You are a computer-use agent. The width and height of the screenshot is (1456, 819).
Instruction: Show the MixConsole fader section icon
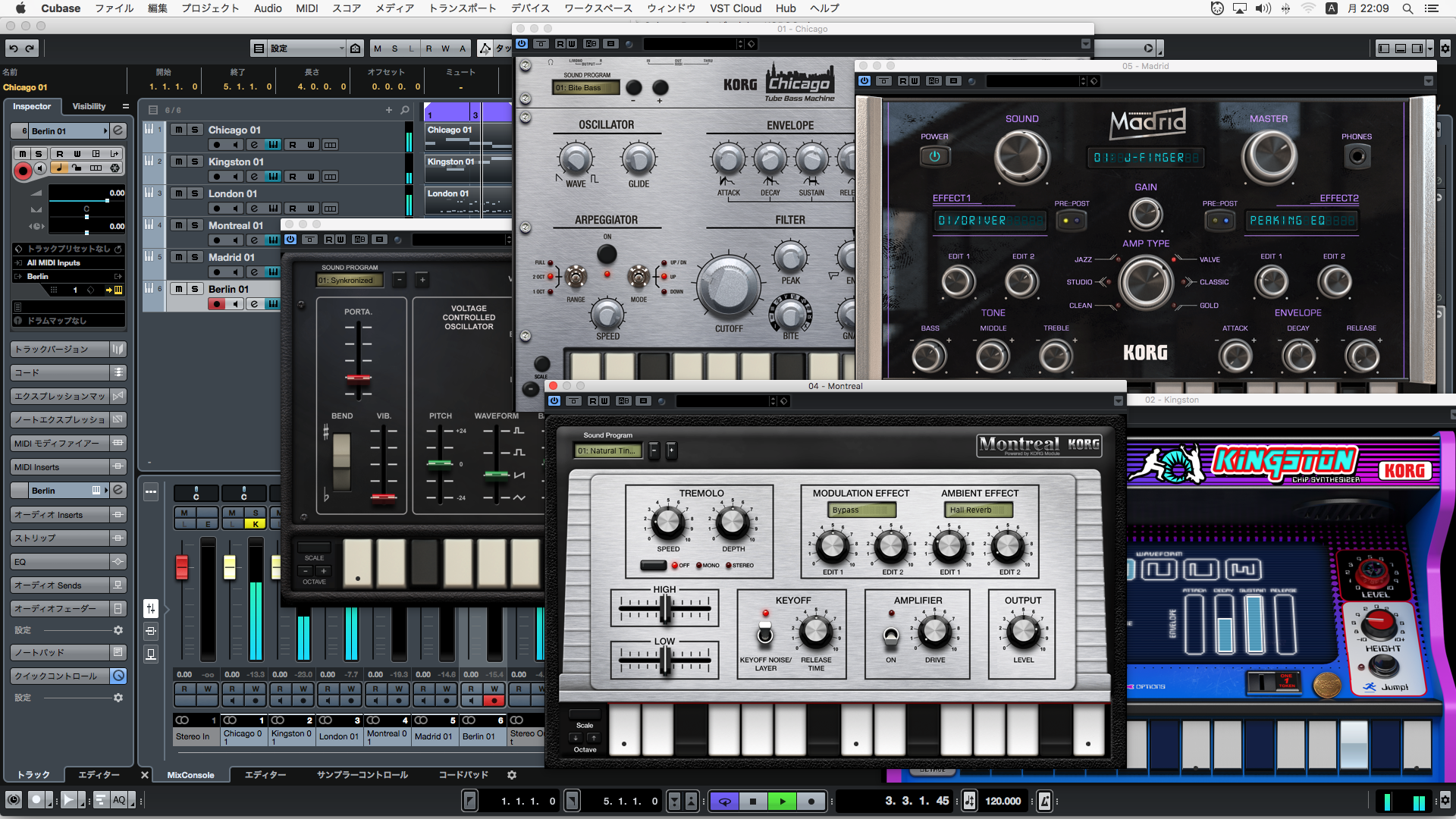(x=151, y=608)
